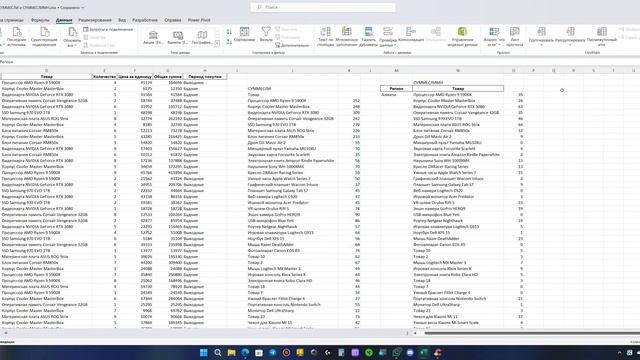Sort descending with the Z-A icon
The width and height of the screenshot is (640, 360).
(x=229, y=41)
